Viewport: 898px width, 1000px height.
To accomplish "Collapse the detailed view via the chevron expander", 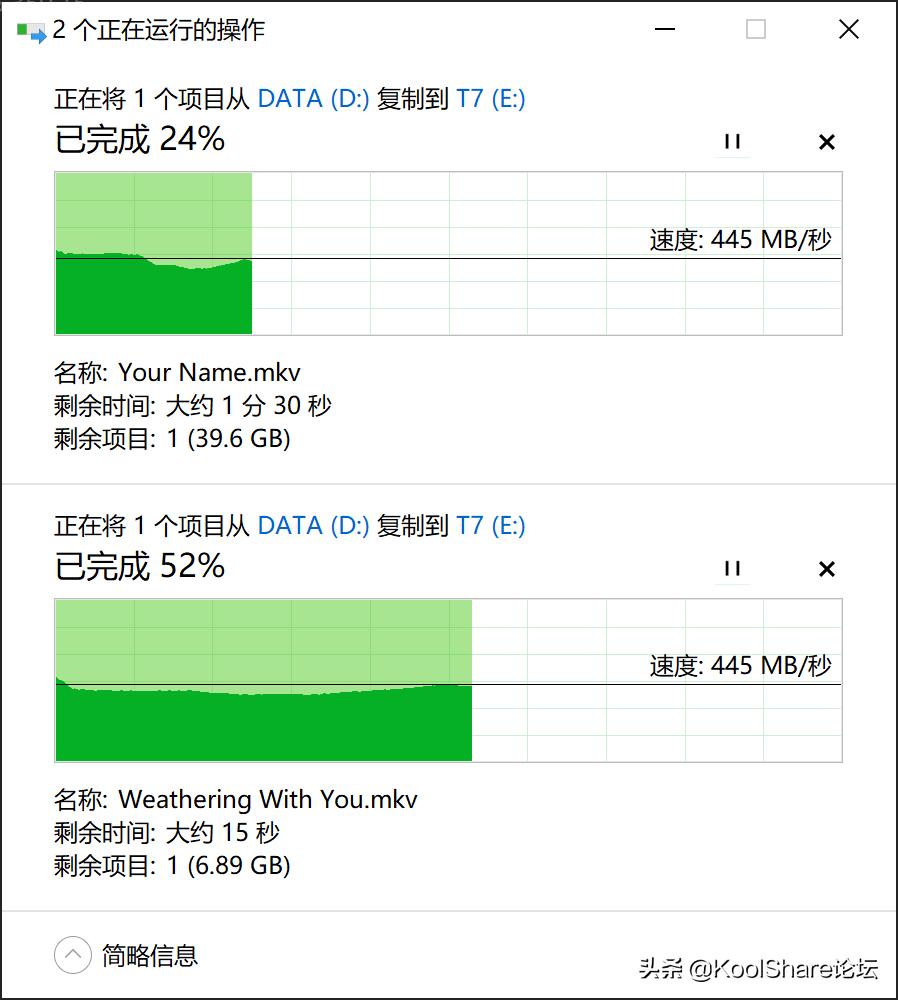I will [72, 955].
